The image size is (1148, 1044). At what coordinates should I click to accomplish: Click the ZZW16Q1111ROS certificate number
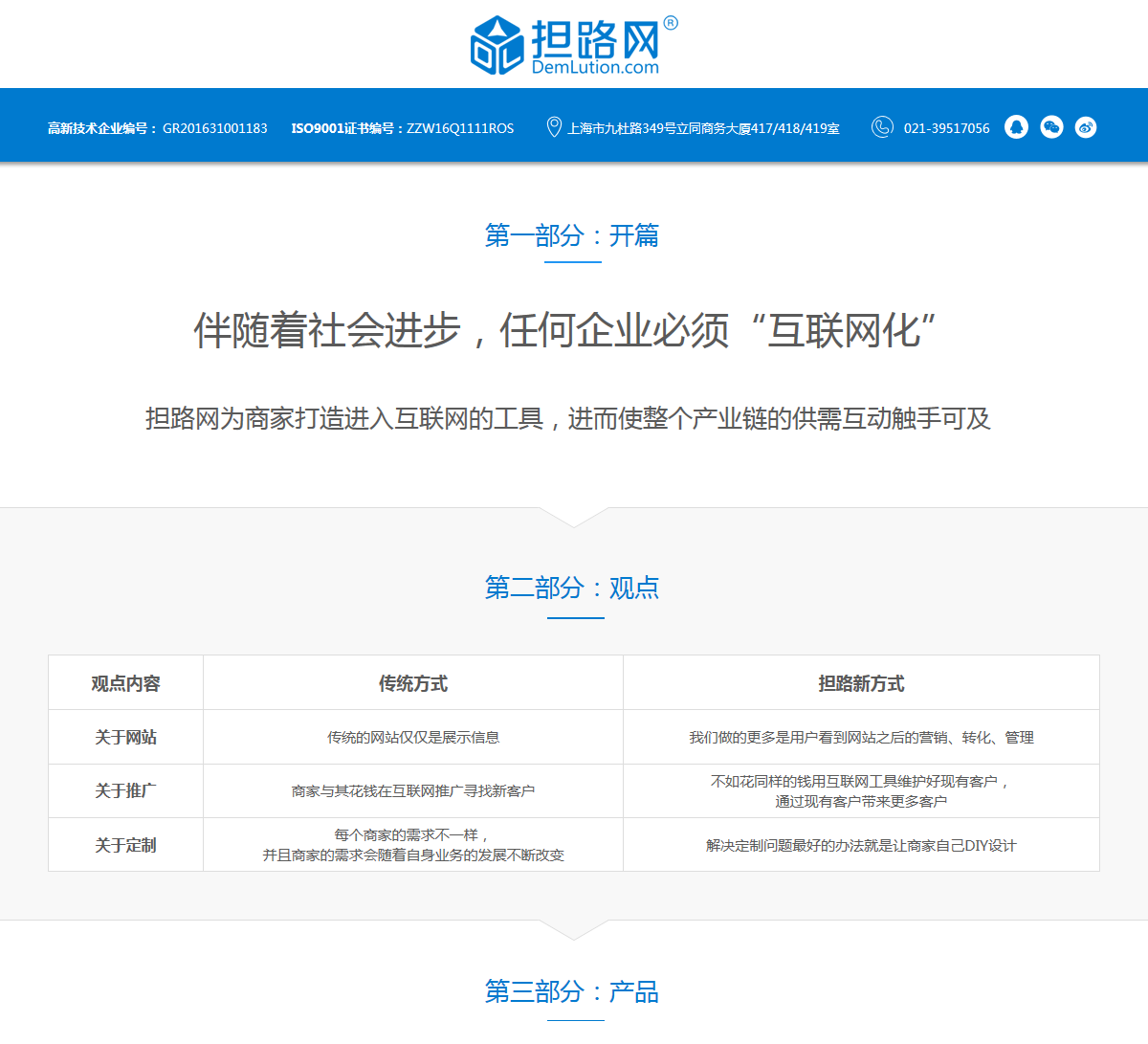460,128
